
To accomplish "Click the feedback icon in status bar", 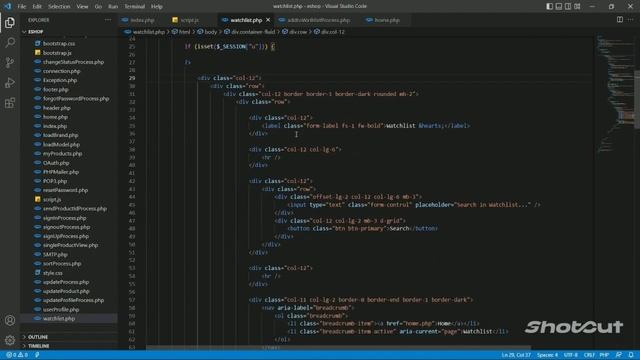I will pos(619,355).
